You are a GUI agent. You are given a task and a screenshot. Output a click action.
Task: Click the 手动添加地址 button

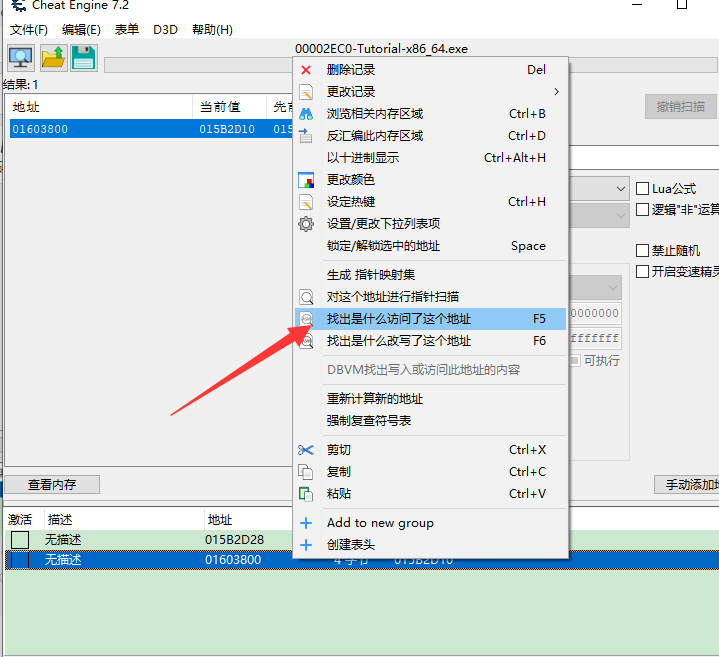(686, 485)
